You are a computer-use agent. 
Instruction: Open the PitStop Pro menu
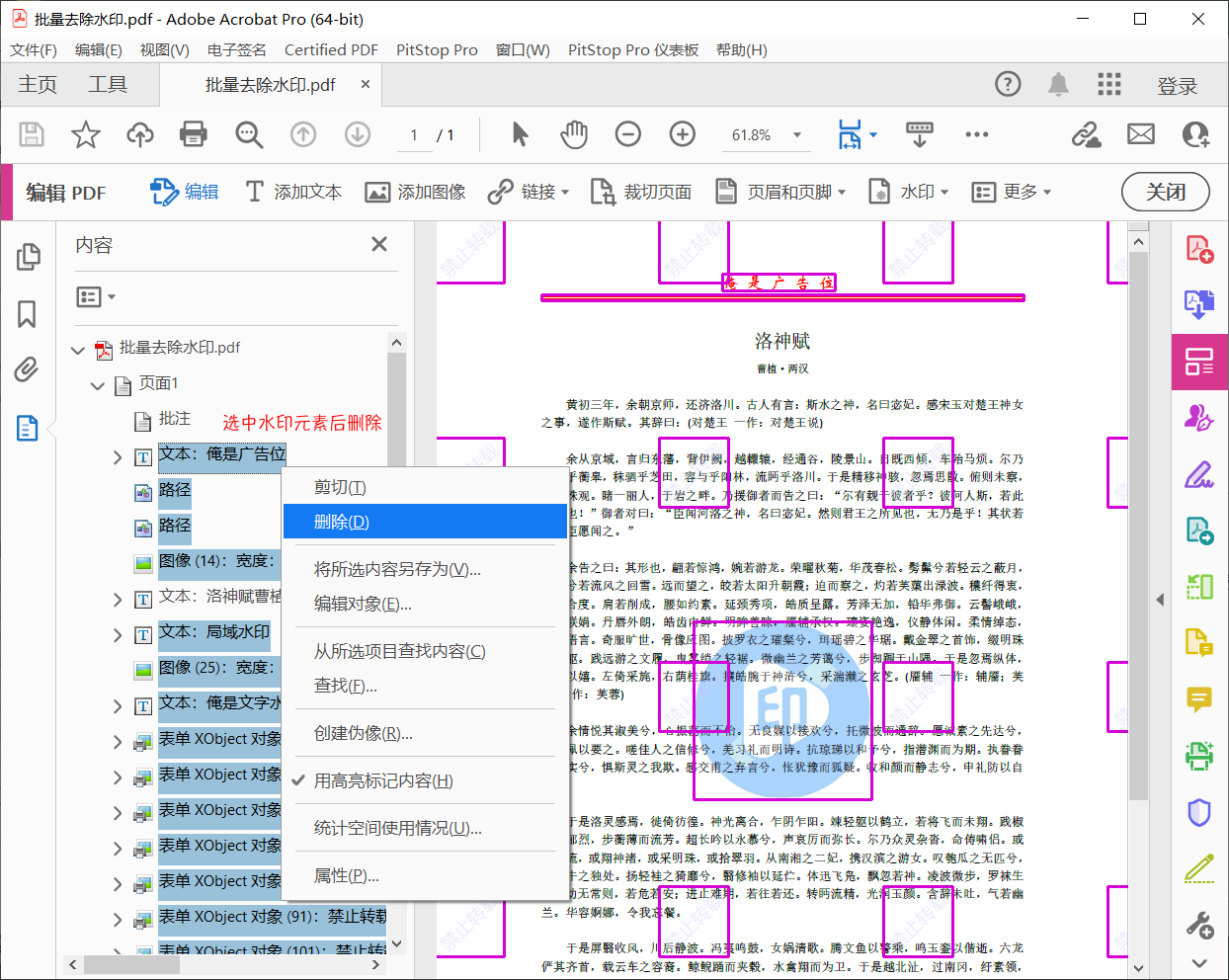tap(437, 49)
